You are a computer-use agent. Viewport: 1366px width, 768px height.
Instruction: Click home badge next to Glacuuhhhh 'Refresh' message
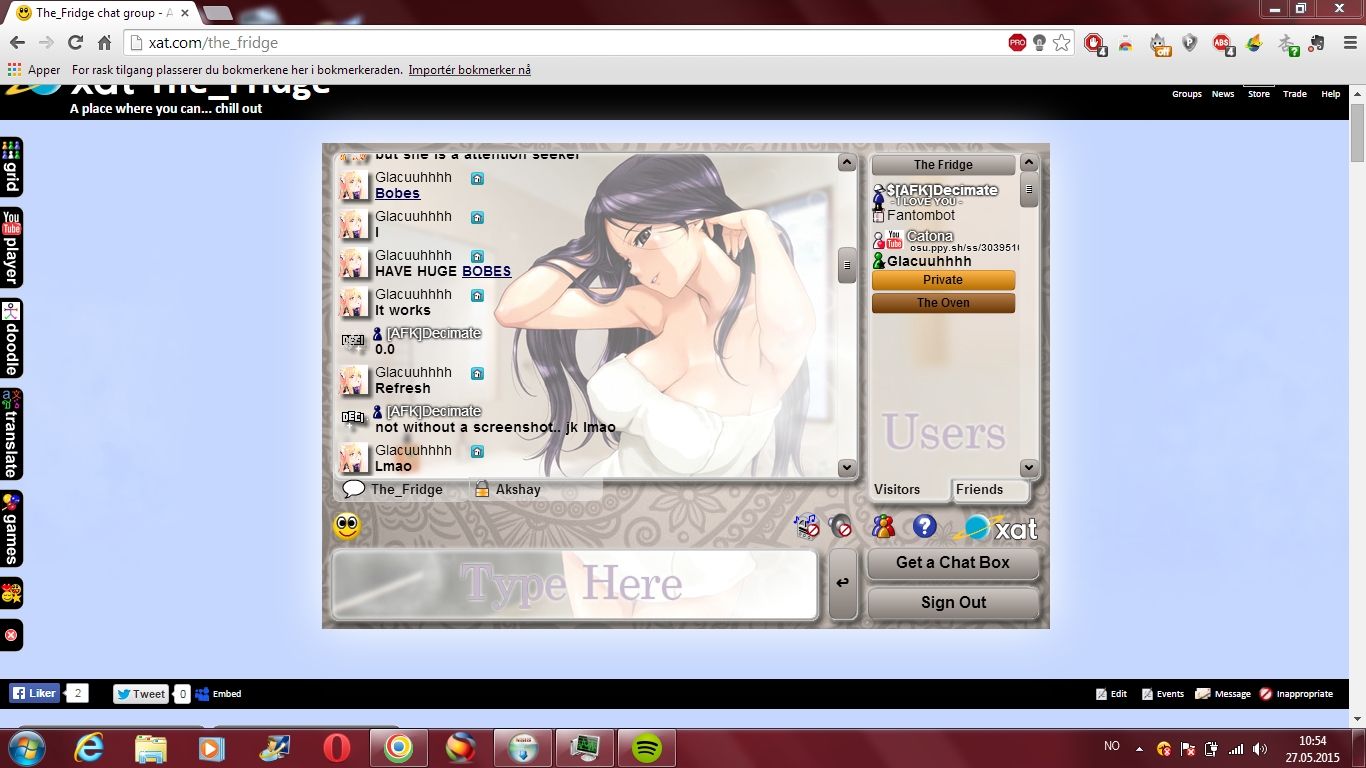[477, 374]
